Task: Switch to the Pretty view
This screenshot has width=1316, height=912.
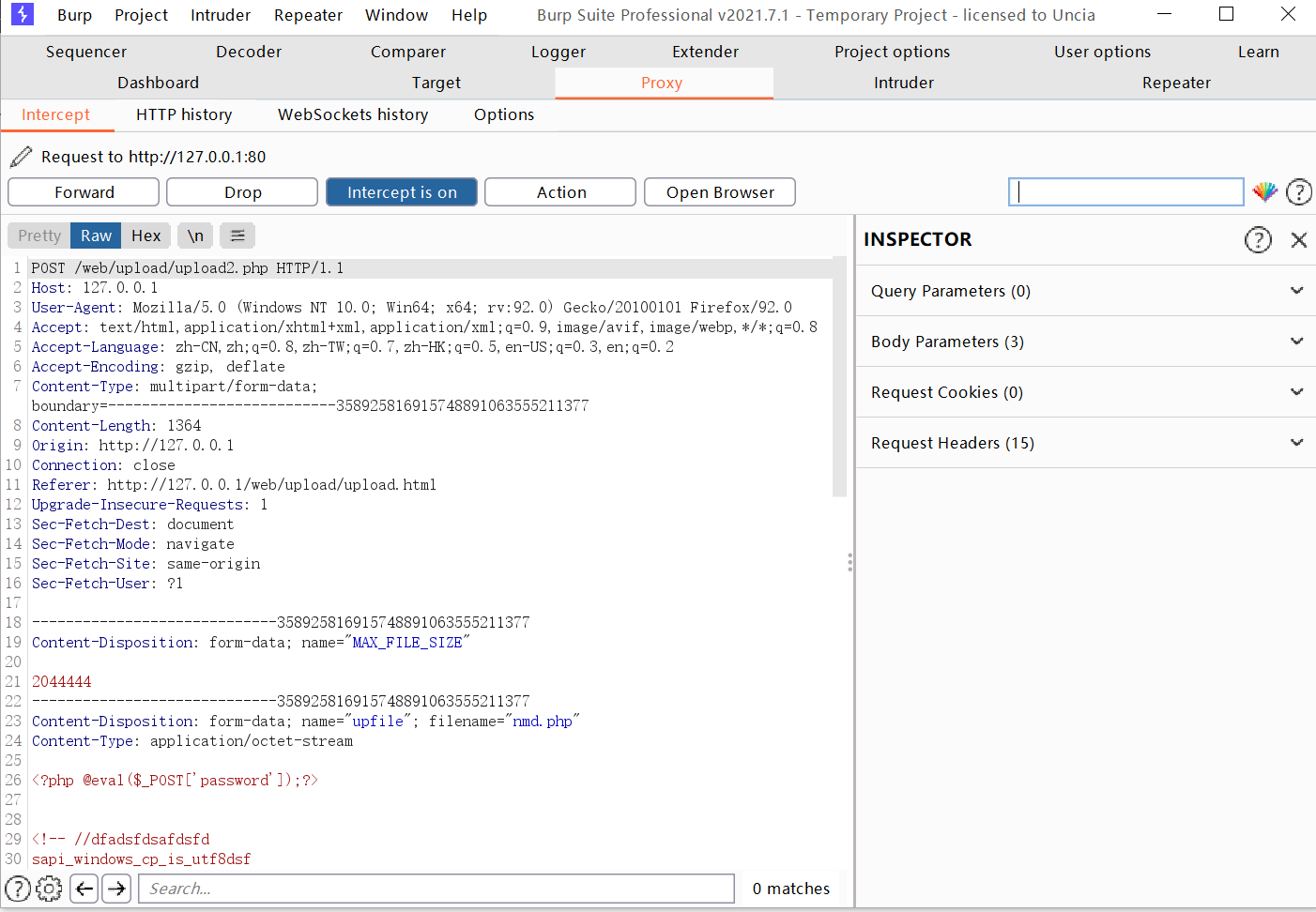Action: [39, 236]
